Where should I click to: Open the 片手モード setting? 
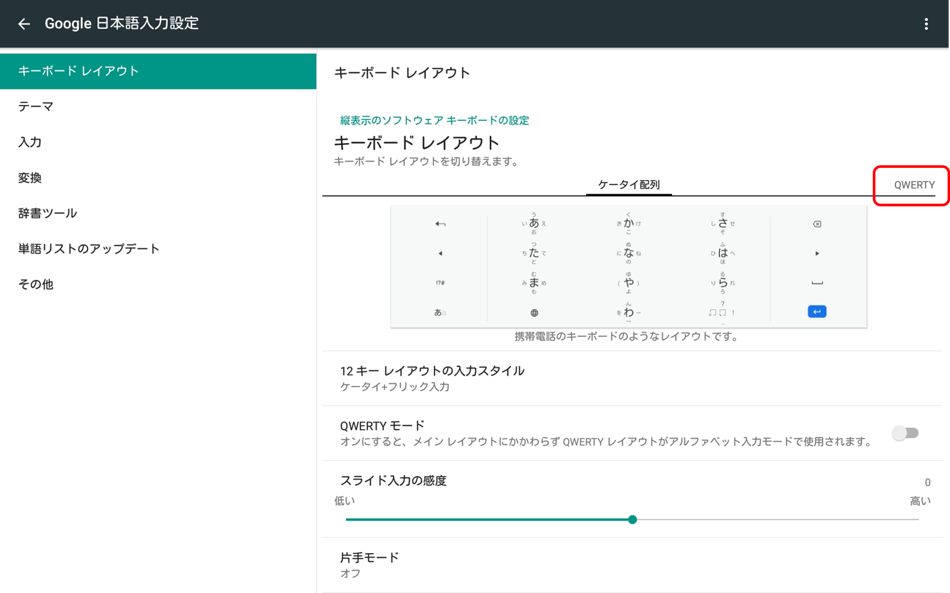click(632, 565)
